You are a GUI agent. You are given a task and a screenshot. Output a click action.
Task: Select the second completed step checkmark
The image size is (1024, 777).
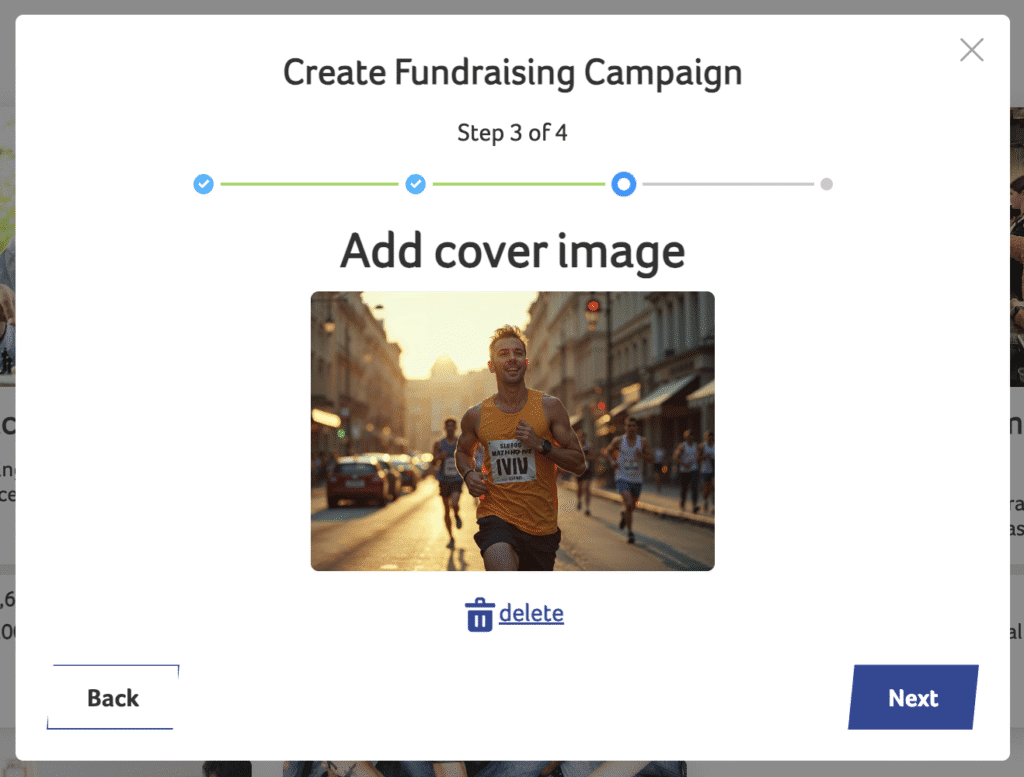coord(415,184)
